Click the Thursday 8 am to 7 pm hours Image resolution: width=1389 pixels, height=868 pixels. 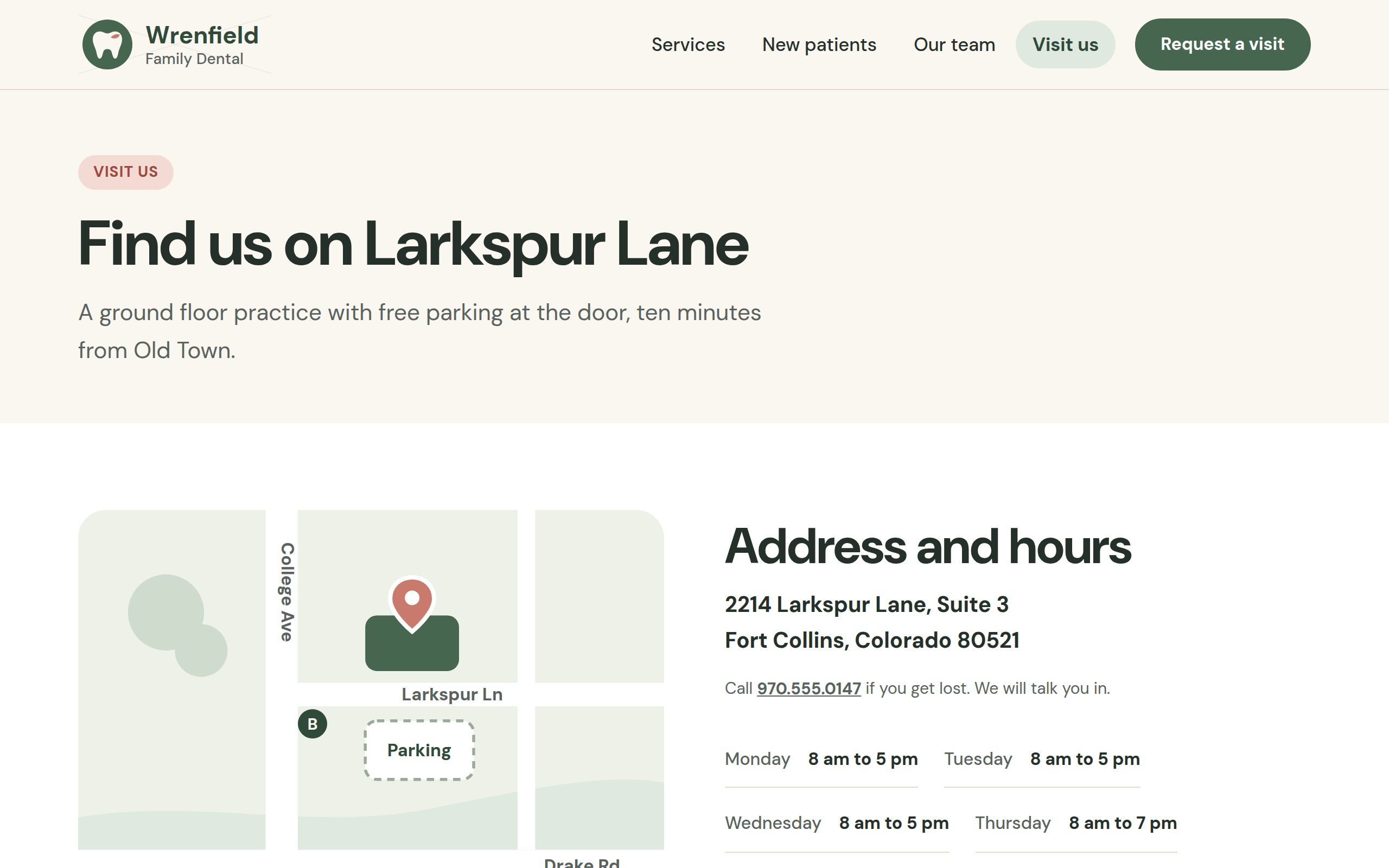1076,823
